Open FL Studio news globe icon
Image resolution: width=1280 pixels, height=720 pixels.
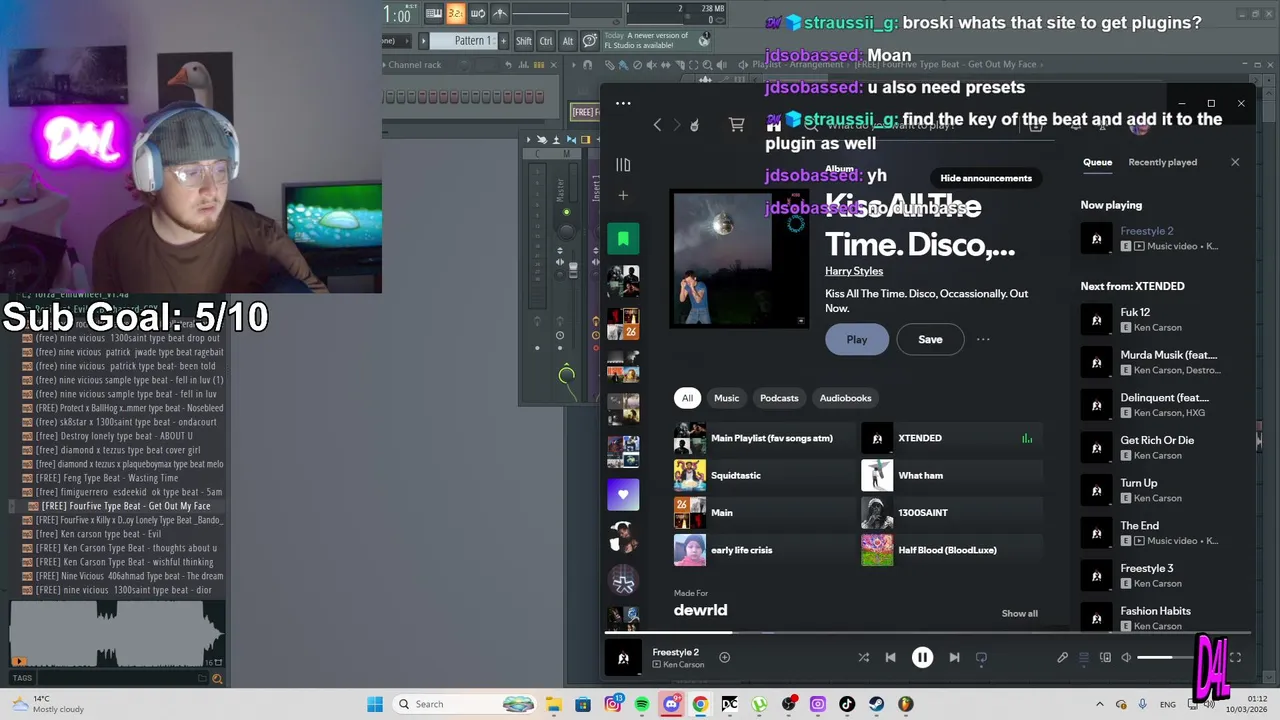coord(704,39)
